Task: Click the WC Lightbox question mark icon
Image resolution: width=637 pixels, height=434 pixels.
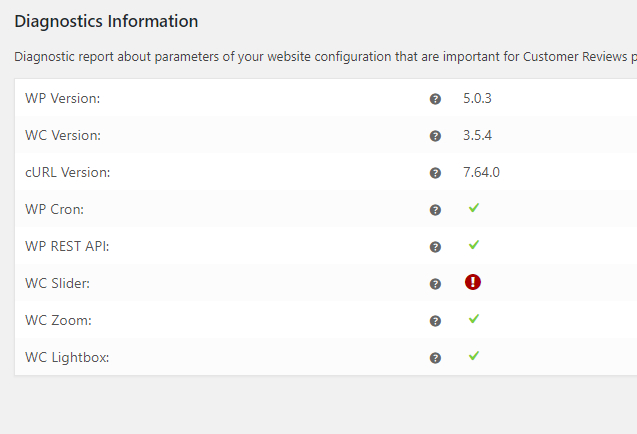Action: (435, 358)
